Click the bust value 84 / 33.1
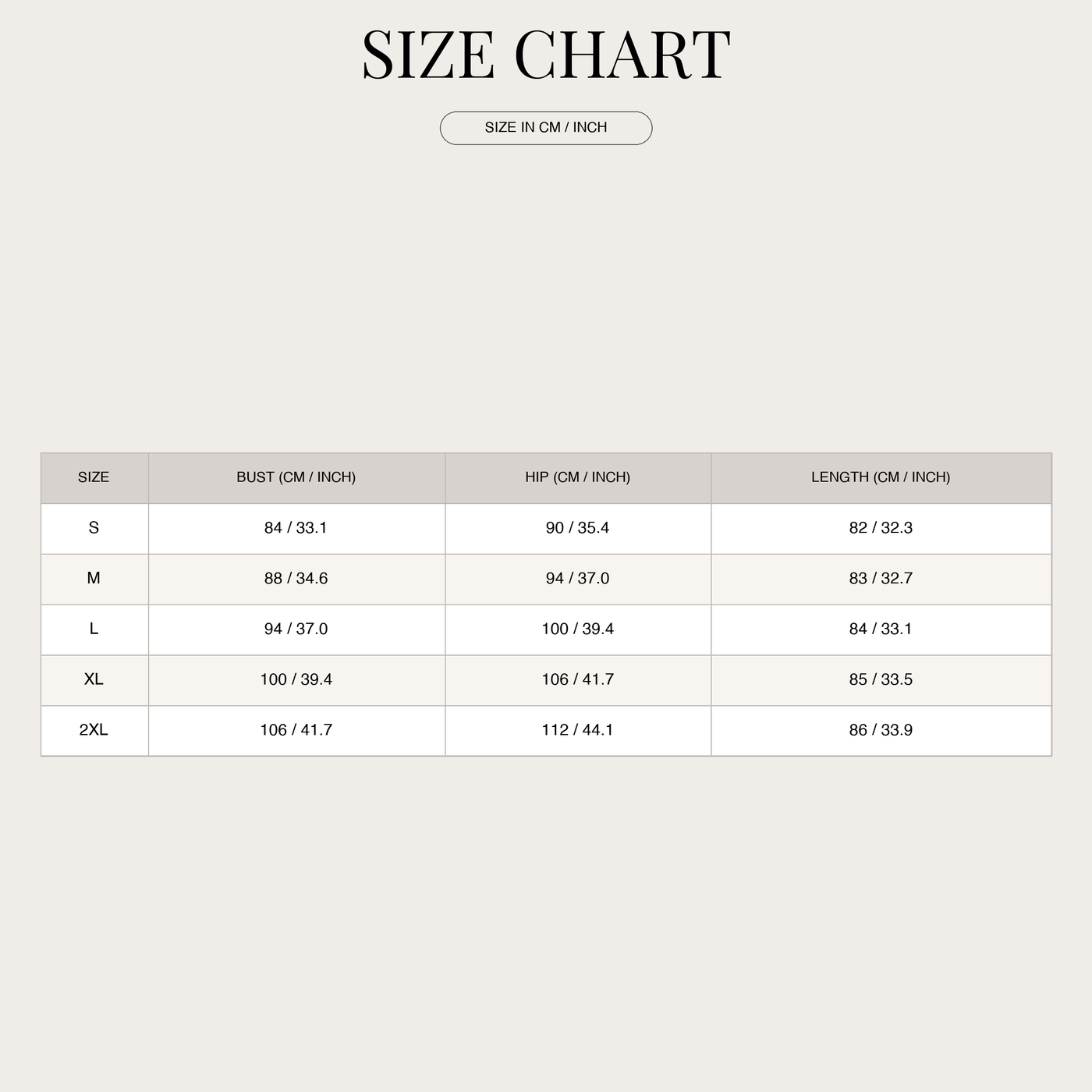The height and width of the screenshot is (1092, 1092). (296, 528)
